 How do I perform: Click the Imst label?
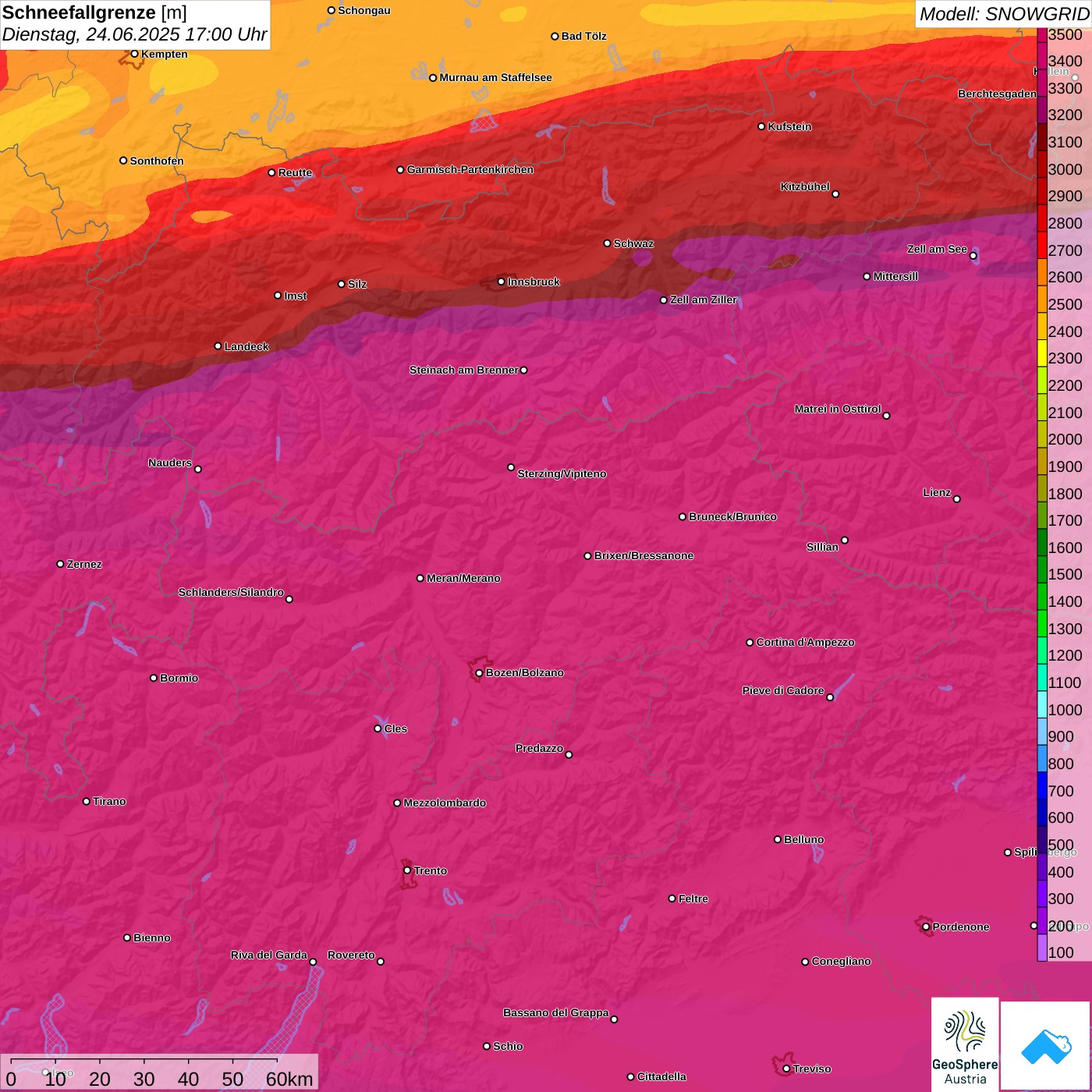click(x=295, y=296)
